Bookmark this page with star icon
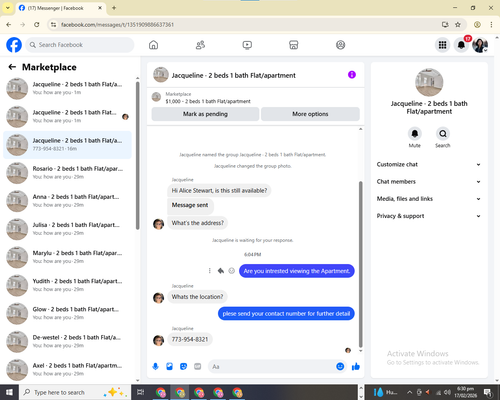 click(x=458, y=24)
